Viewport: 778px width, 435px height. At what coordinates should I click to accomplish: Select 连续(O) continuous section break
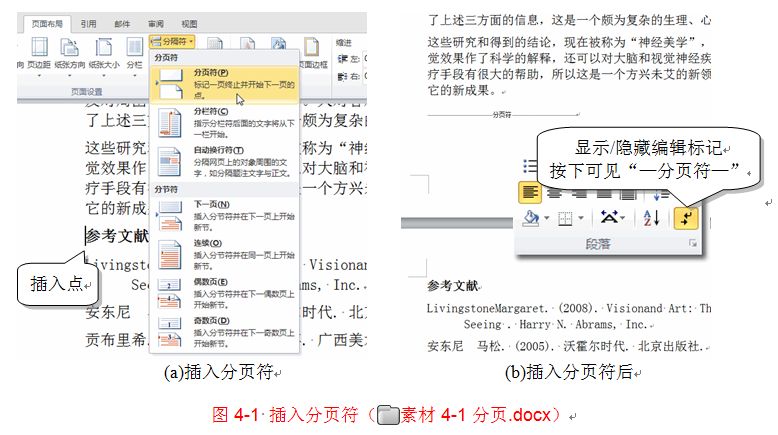224,254
